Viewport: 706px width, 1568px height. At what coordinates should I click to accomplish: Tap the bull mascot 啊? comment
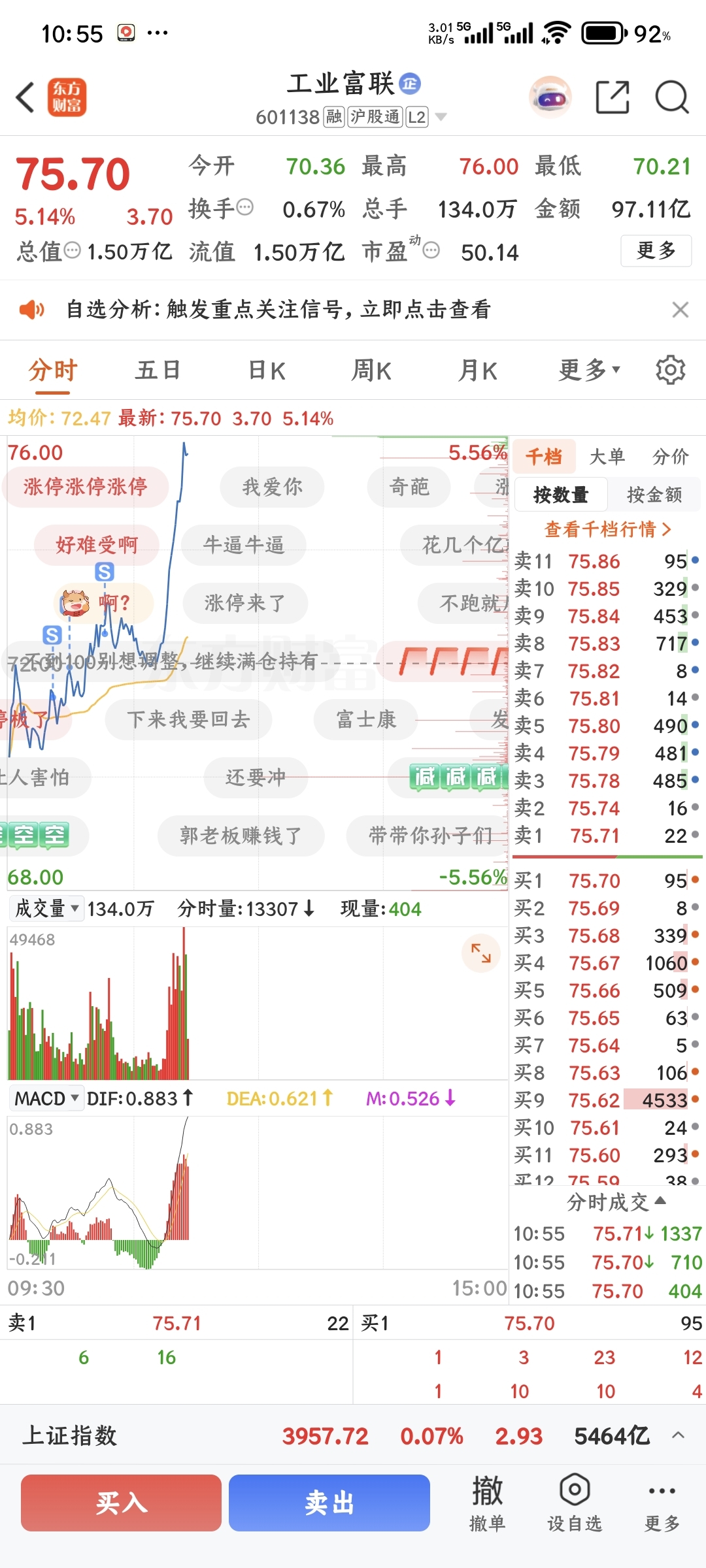pos(103,602)
